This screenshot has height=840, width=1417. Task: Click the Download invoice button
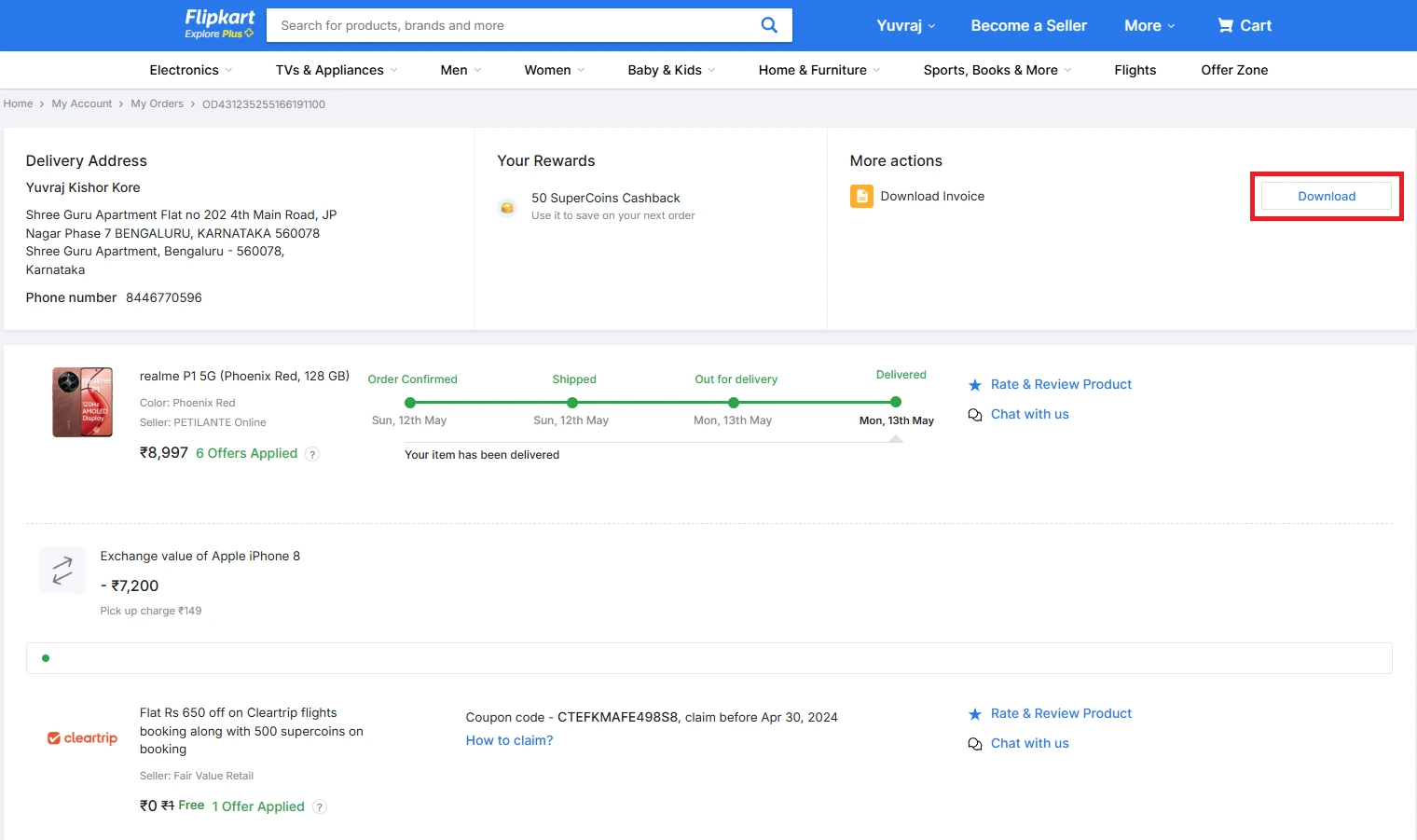click(1327, 196)
